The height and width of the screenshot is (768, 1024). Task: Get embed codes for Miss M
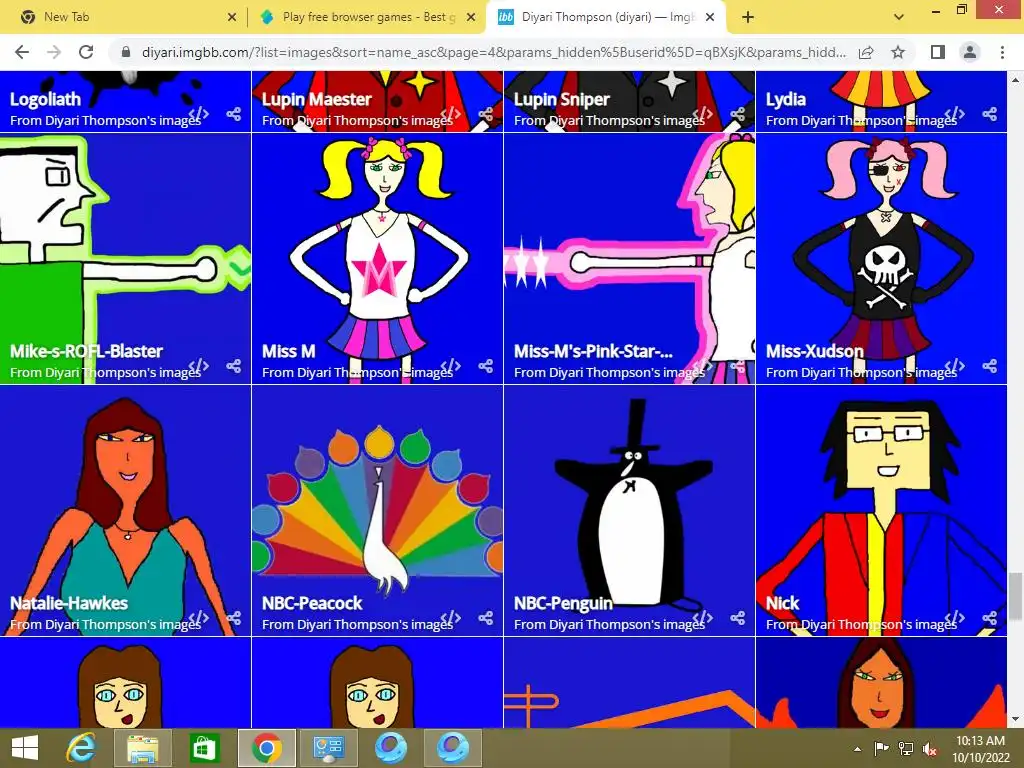click(x=451, y=366)
